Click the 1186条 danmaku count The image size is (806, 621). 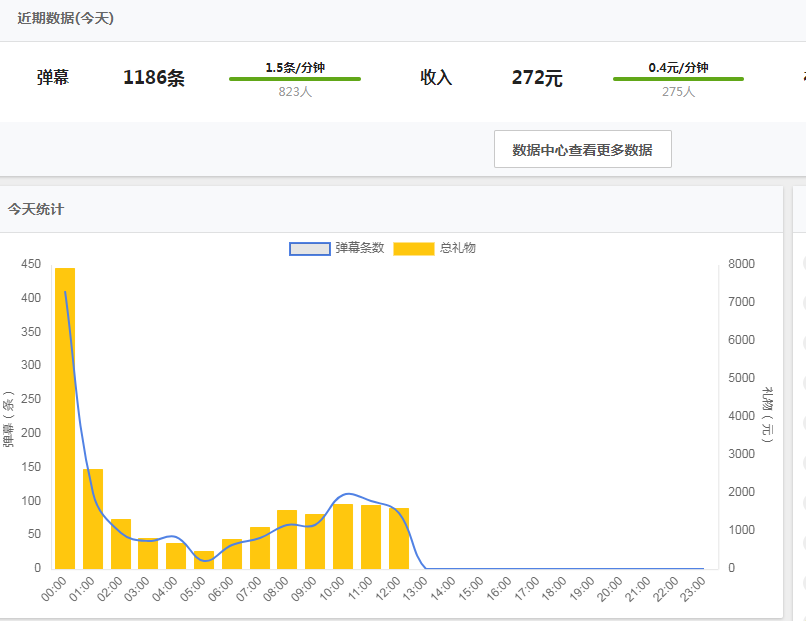(x=153, y=77)
